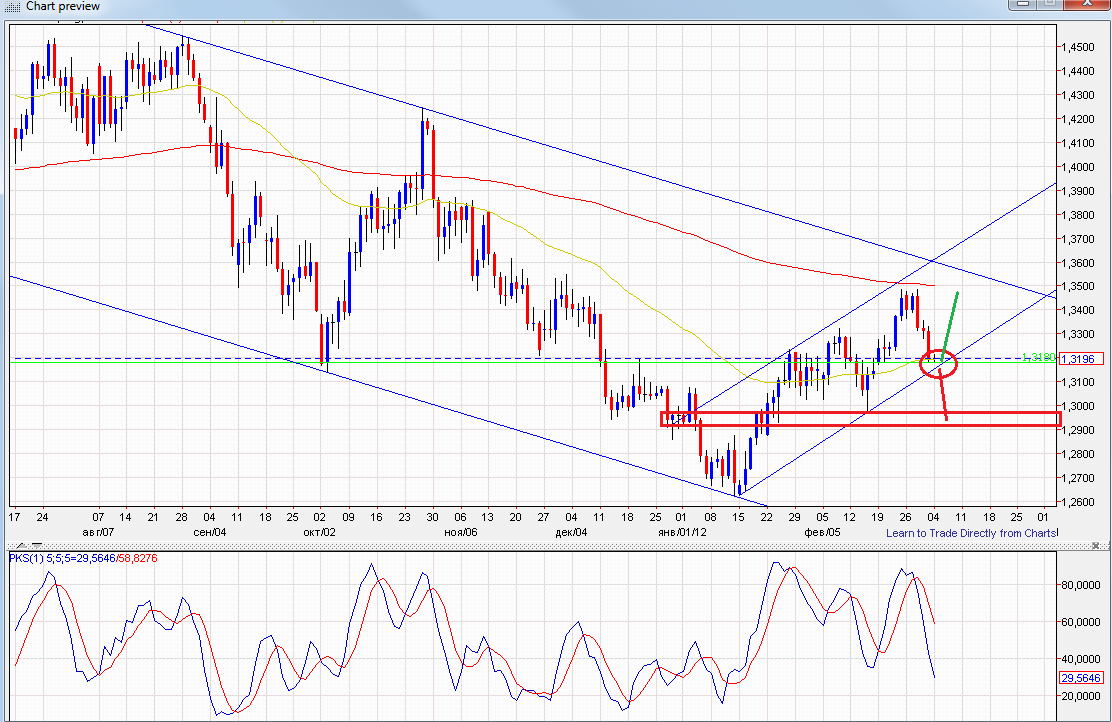Click the 1,3500 price axis label
Viewport: 1112px width, 722px height.
point(1078,287)
